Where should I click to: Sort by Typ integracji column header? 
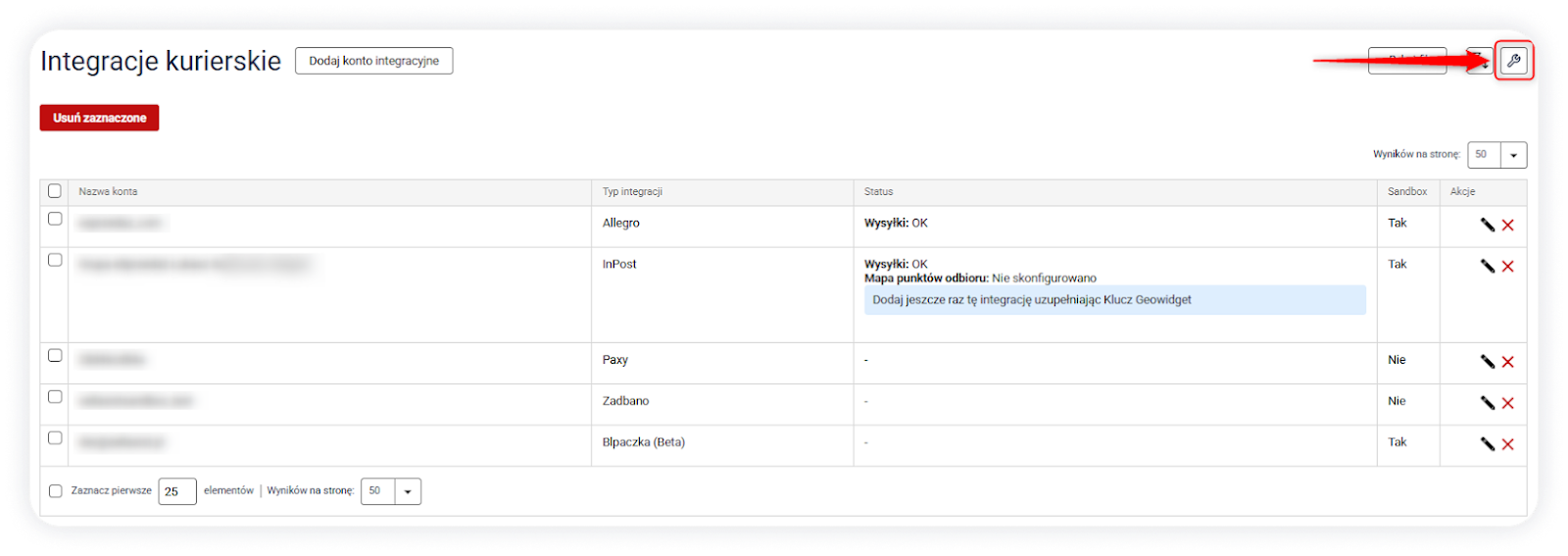pyautogui.click(x=632, y=191)
